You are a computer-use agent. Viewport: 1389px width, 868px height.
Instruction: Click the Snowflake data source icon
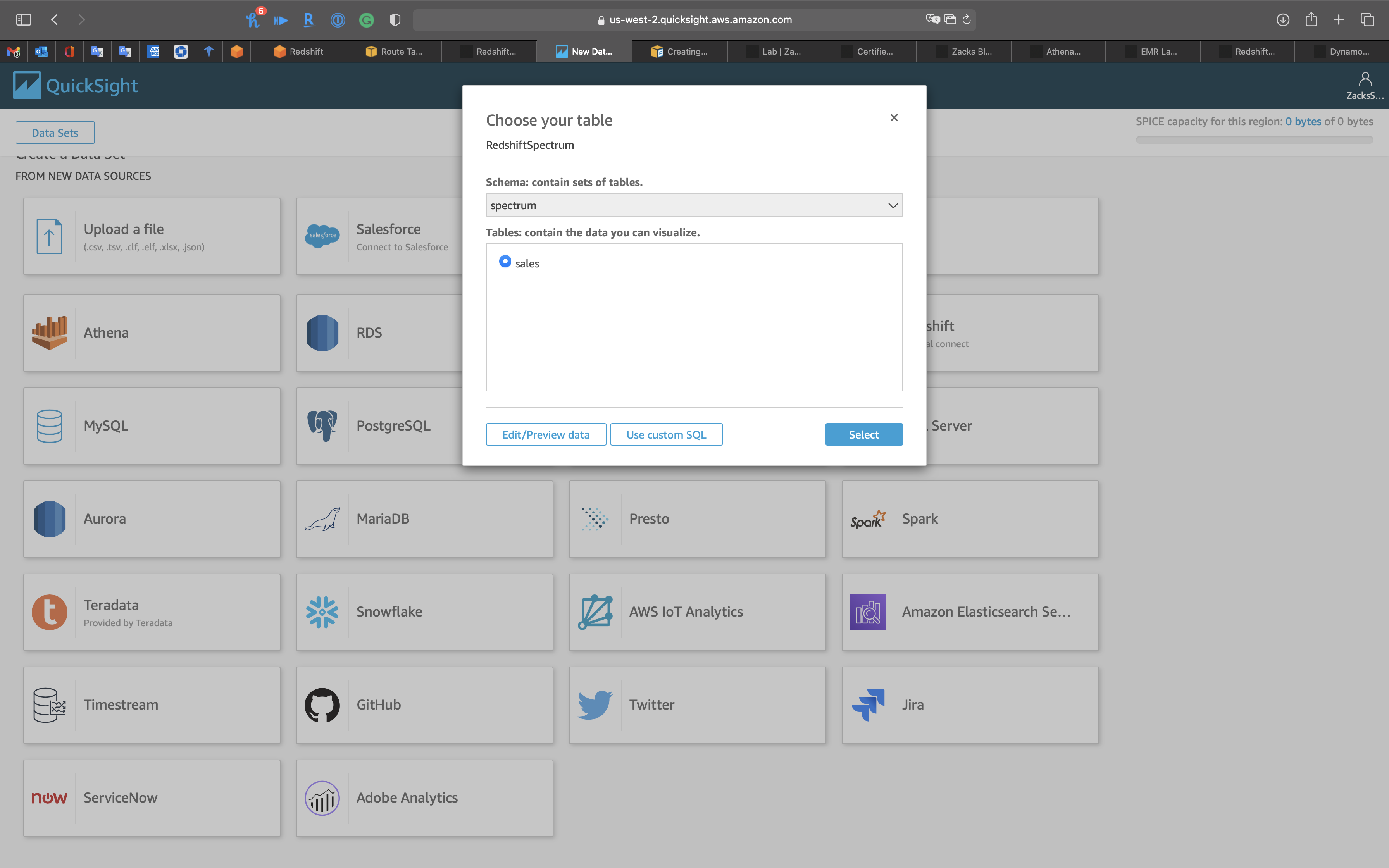(x=322, y=612)
